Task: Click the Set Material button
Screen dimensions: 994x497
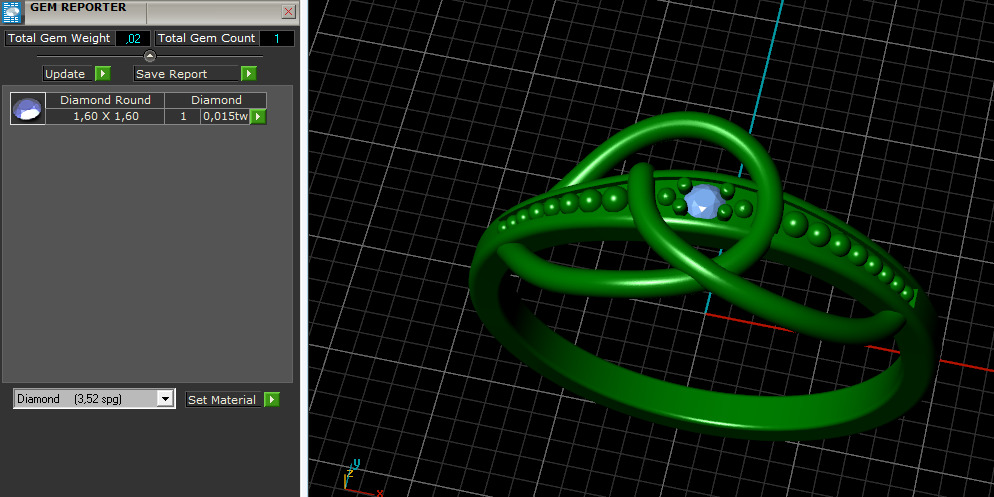Action: coord(223,400)
